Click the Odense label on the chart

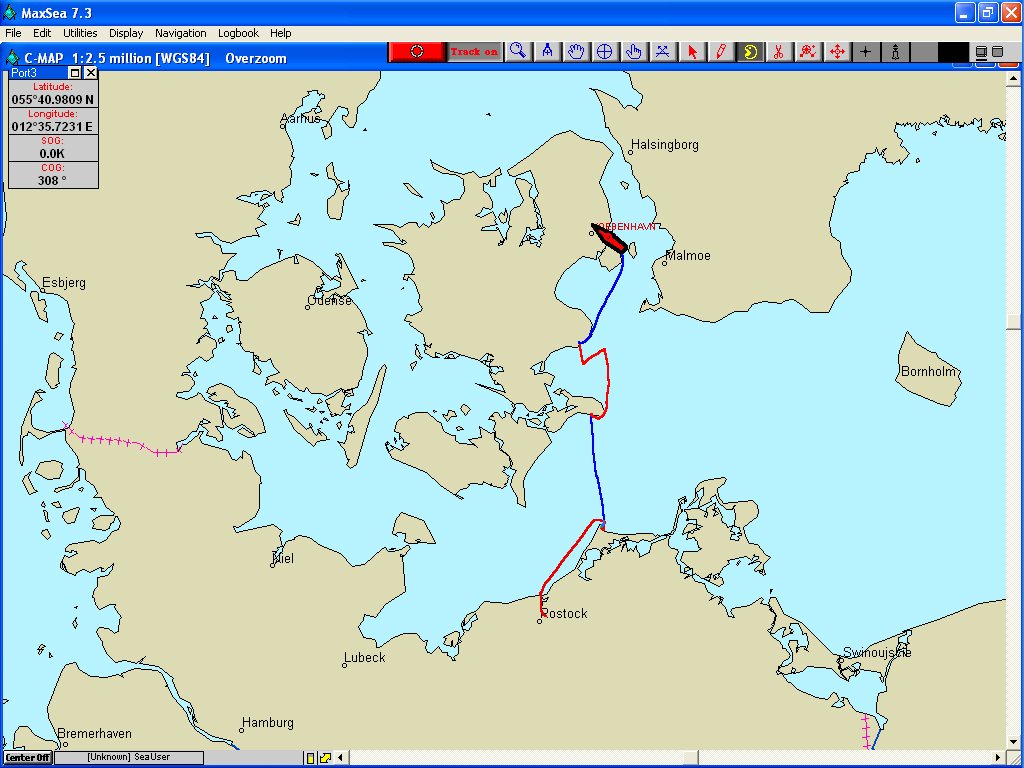330,300
